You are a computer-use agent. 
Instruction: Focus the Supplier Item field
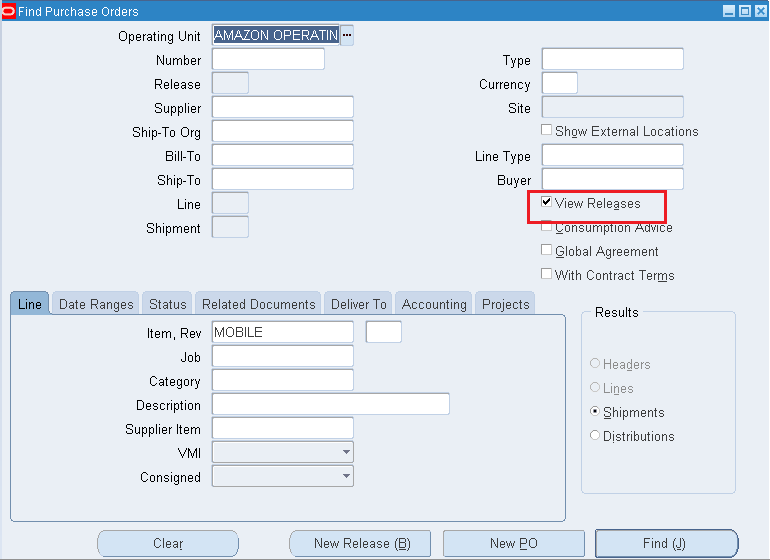(x=283, y=428)
